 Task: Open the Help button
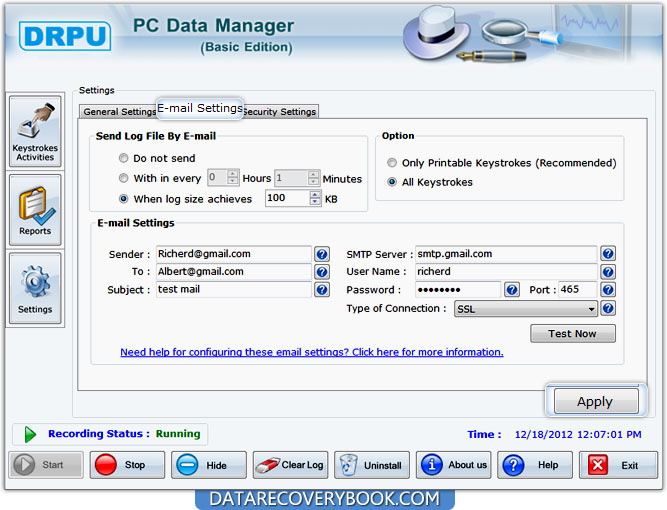point(535,465)
